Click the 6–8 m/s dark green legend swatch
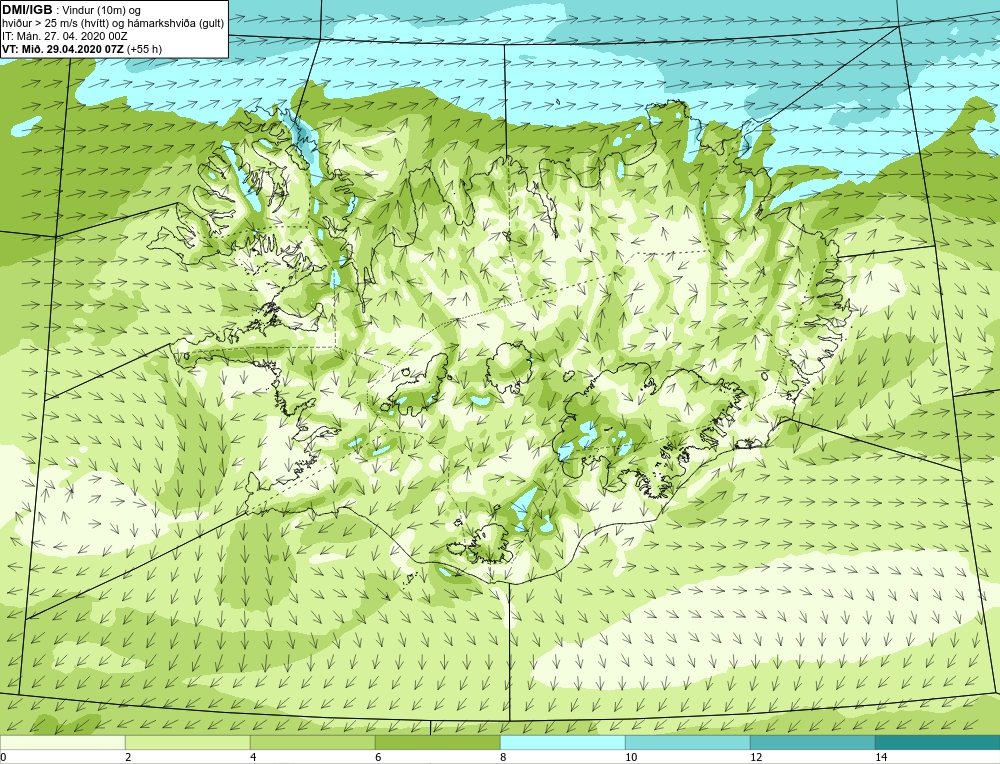 (x=438, y=742)
